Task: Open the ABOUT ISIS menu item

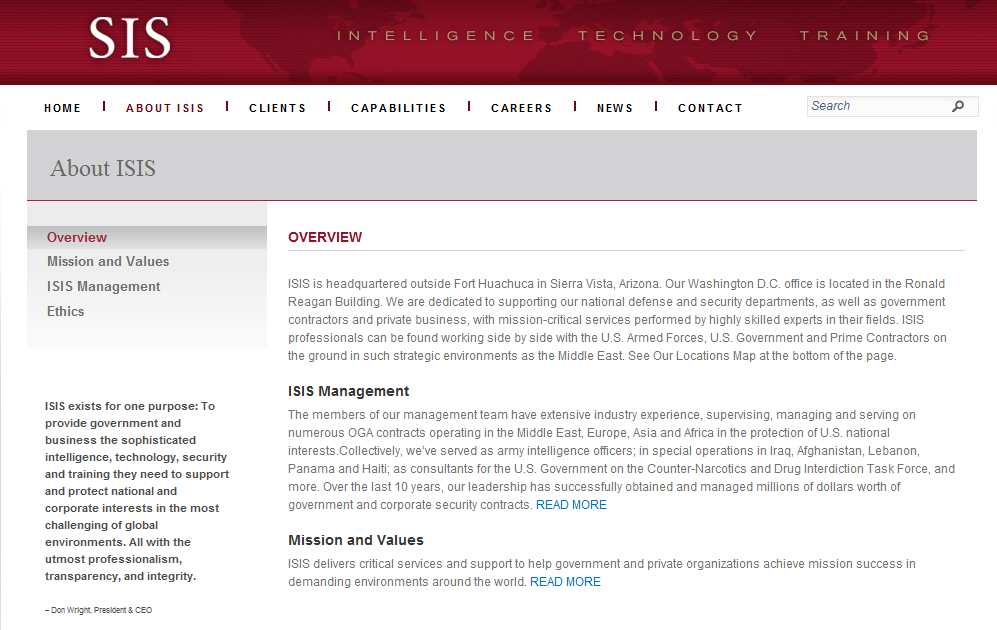Action: click(165, 108)
